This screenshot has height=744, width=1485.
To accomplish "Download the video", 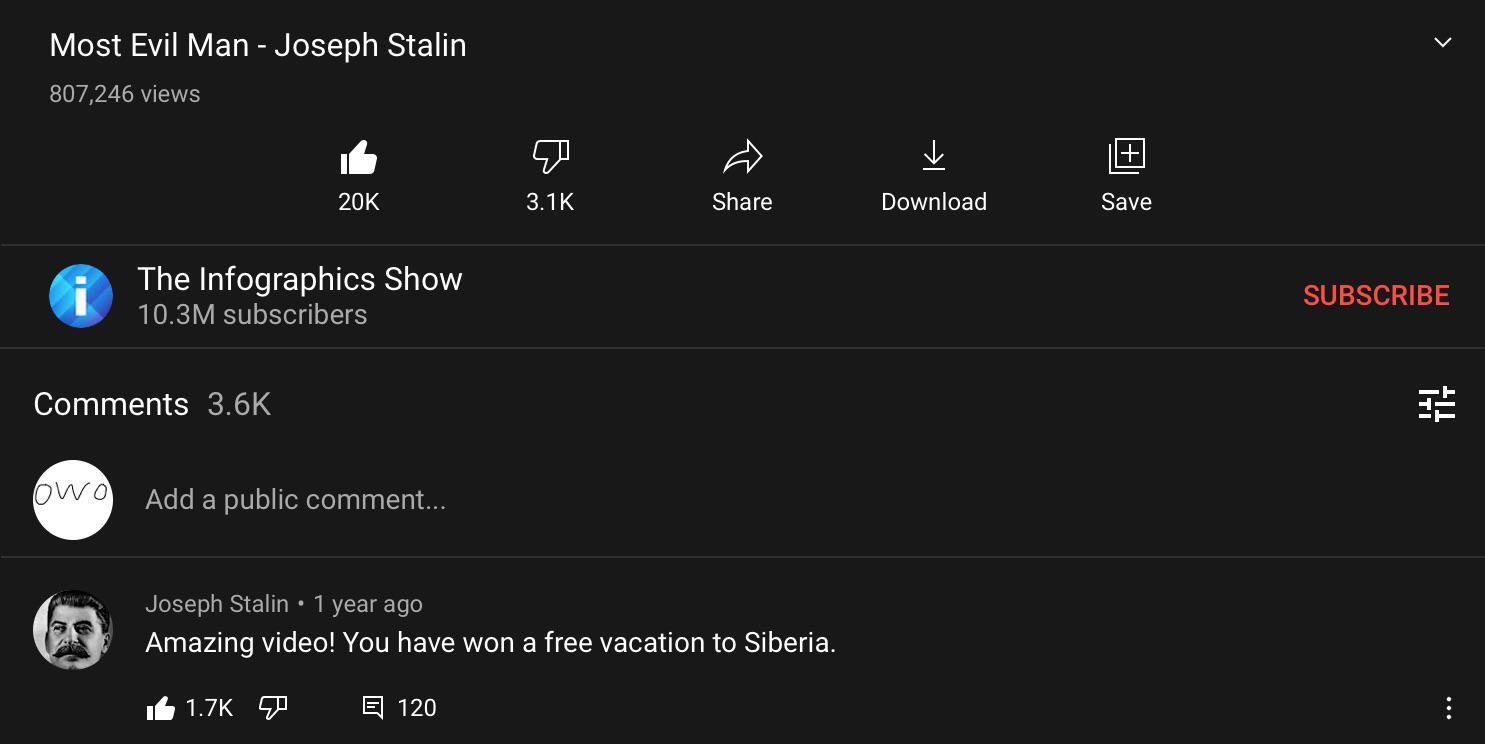I will pos(933,158).
